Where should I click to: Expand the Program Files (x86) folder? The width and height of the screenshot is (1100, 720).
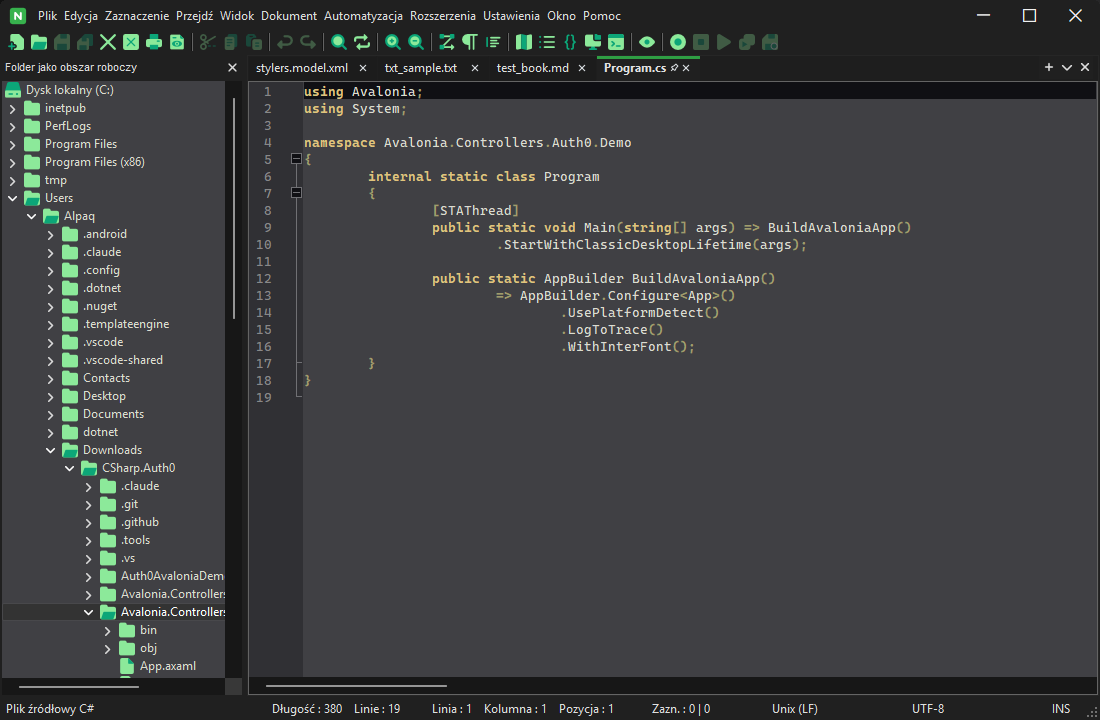click(x=13, y=162)
